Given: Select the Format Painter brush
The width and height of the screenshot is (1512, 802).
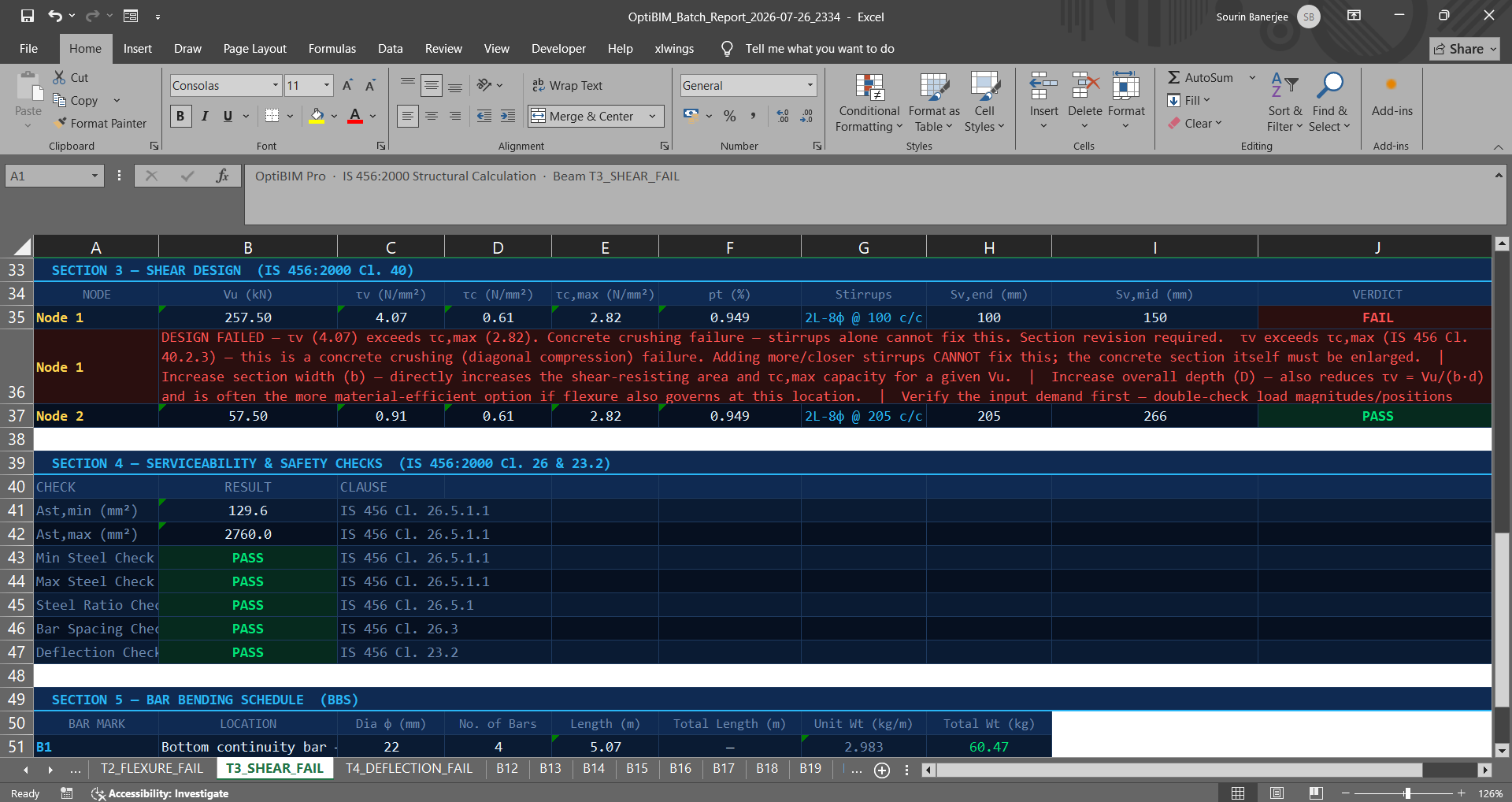Looking at the screenshot, I should coord(60,123).
